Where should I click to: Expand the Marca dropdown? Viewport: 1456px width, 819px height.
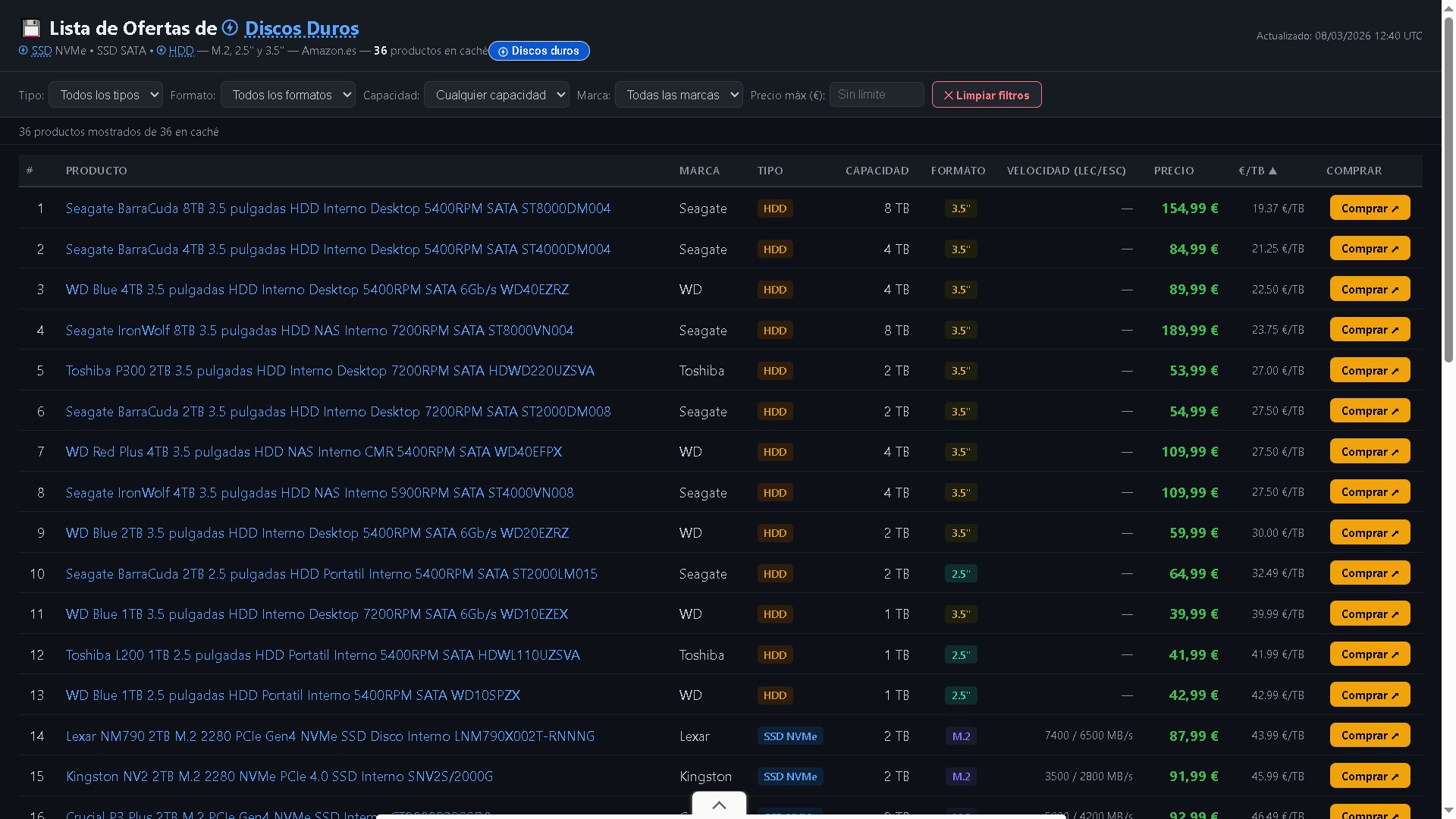678,95
